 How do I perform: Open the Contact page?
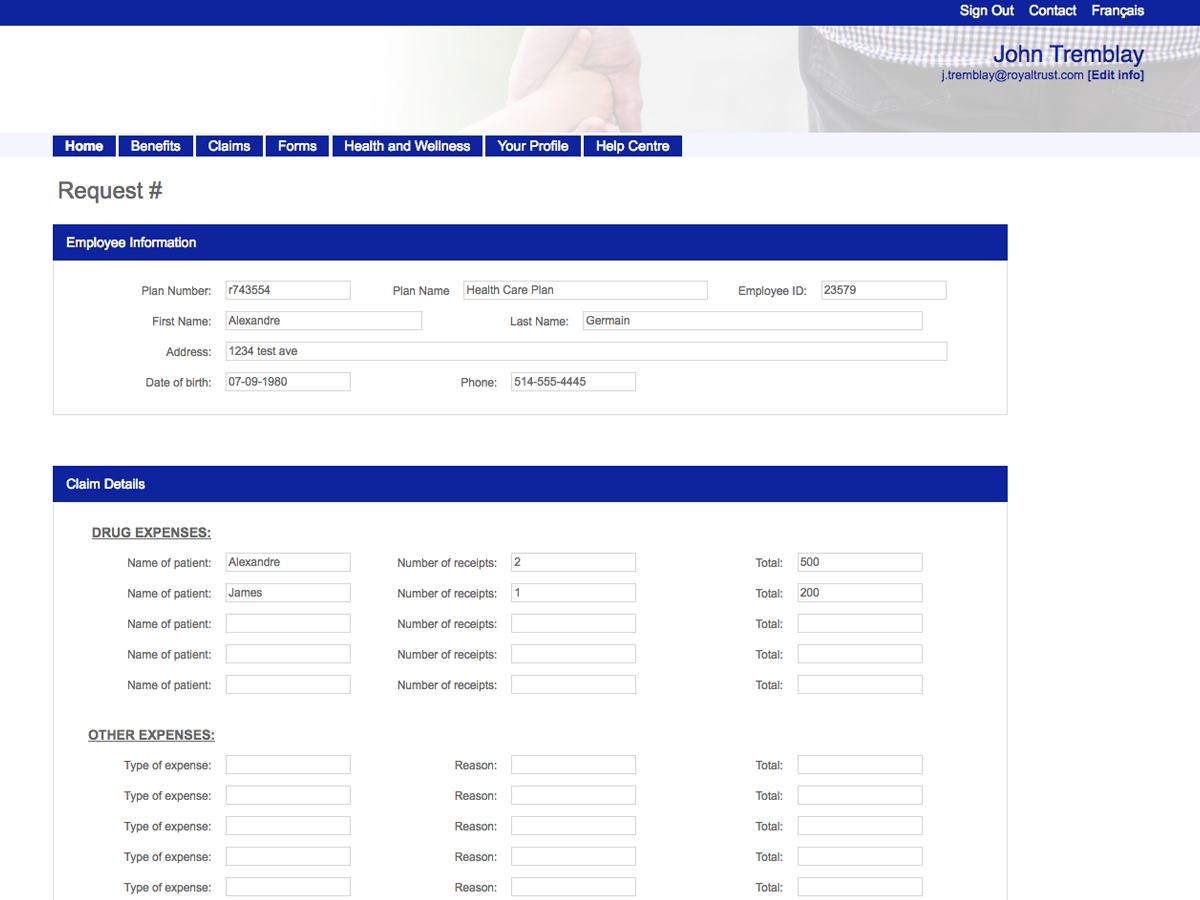click(x=1051, y=11)
